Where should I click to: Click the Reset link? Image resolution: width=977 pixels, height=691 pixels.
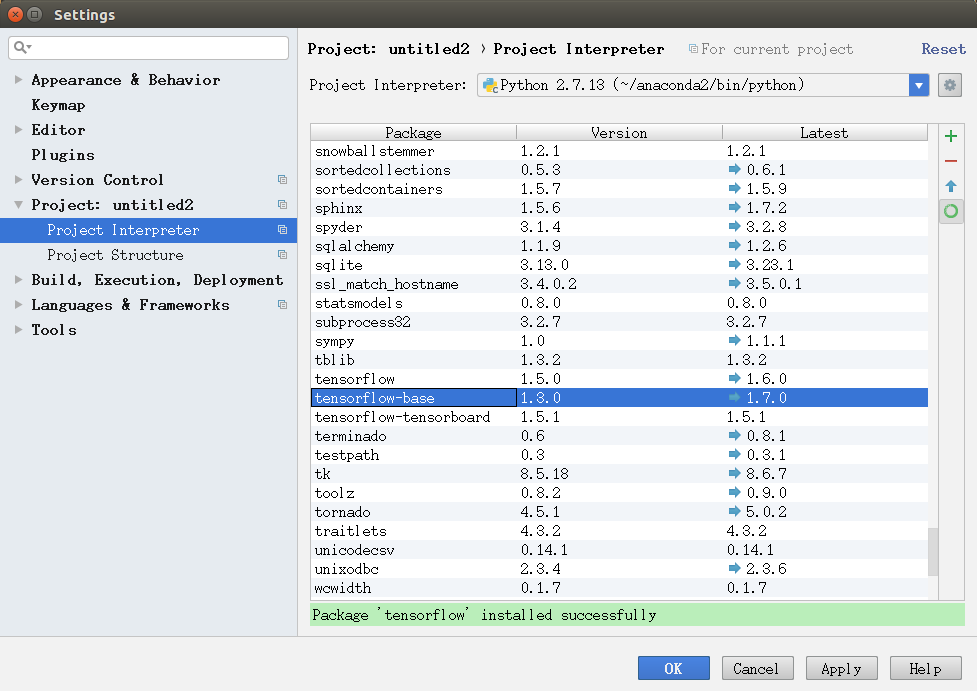[943, 49]
